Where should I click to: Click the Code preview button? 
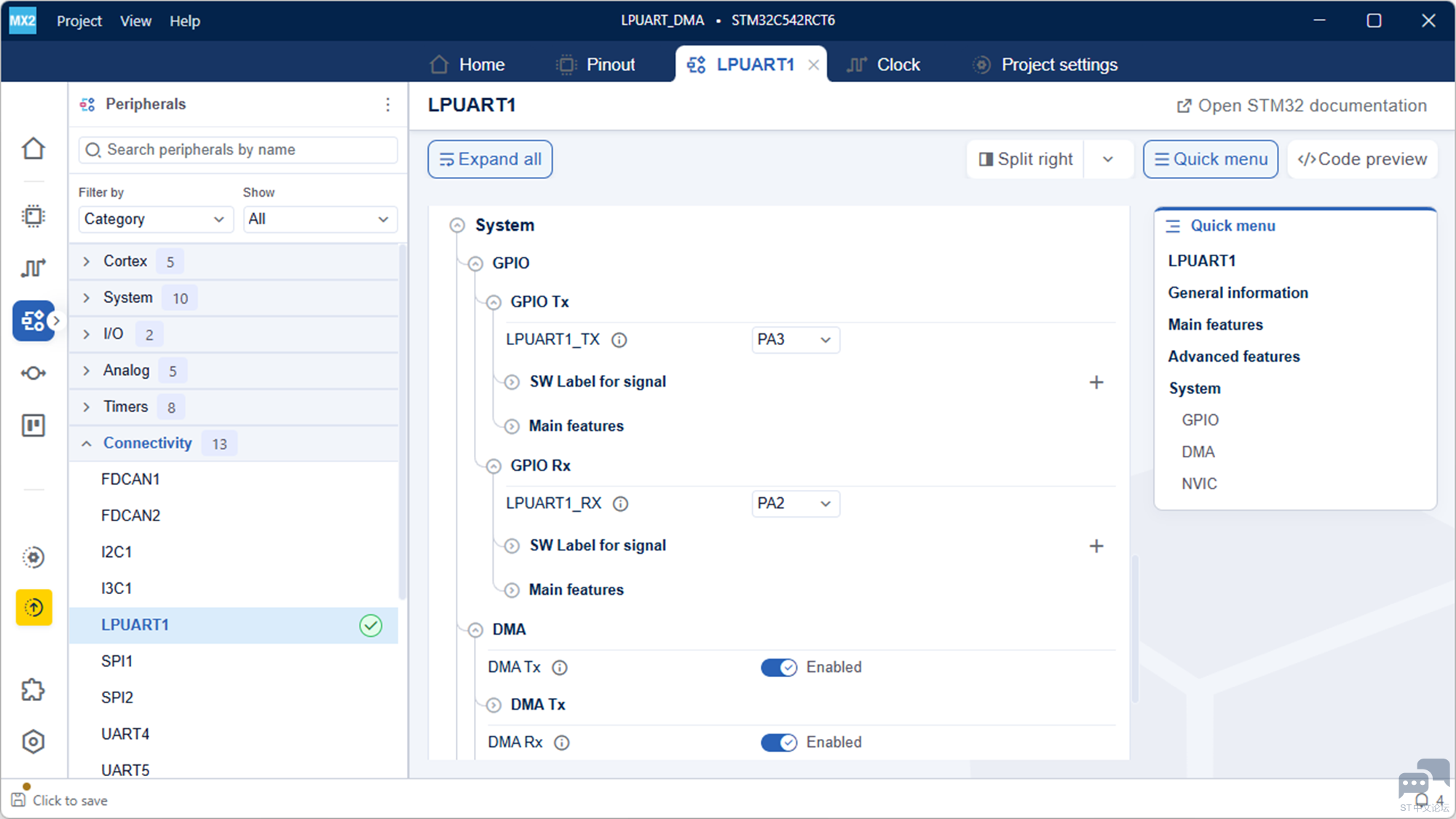click(1362, 159)
